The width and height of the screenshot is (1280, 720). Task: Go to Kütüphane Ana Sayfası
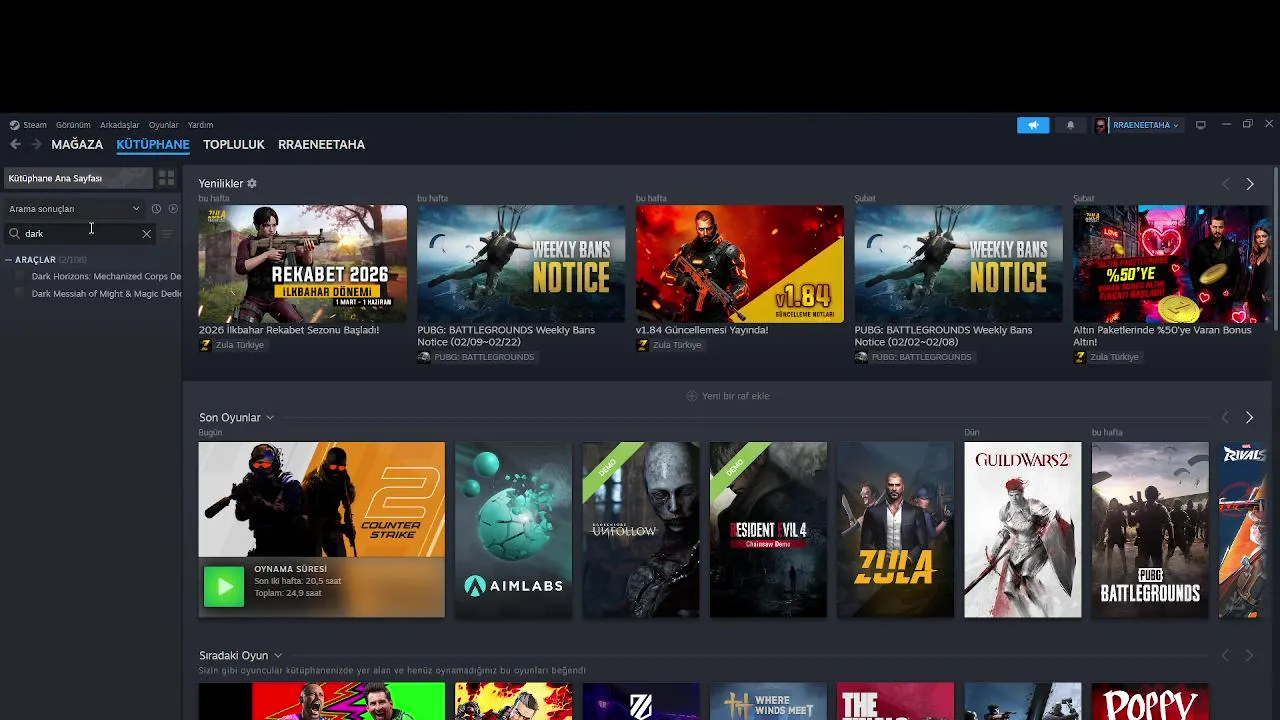[78, 178]
